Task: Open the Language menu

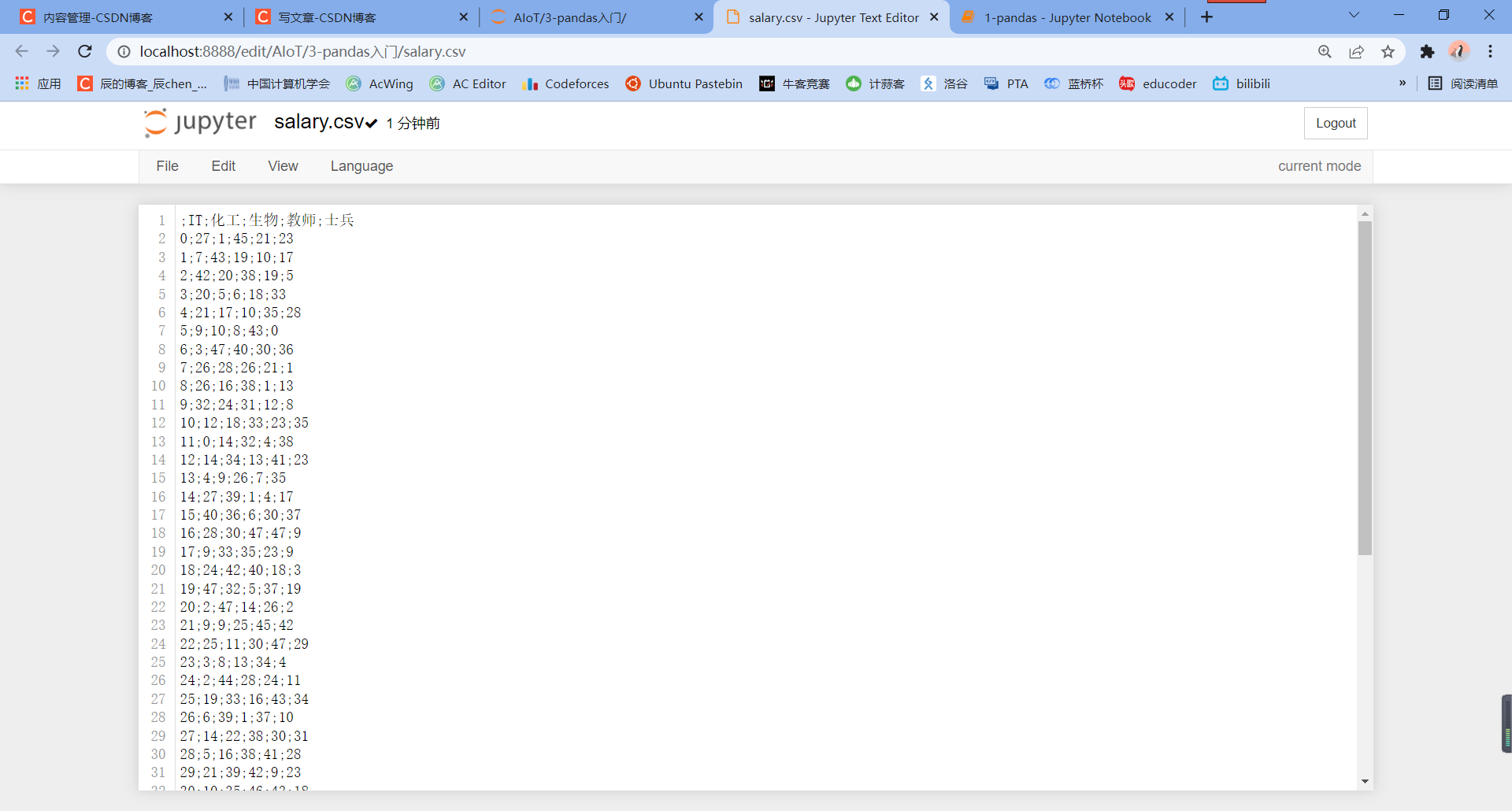Action: (361, 166)
